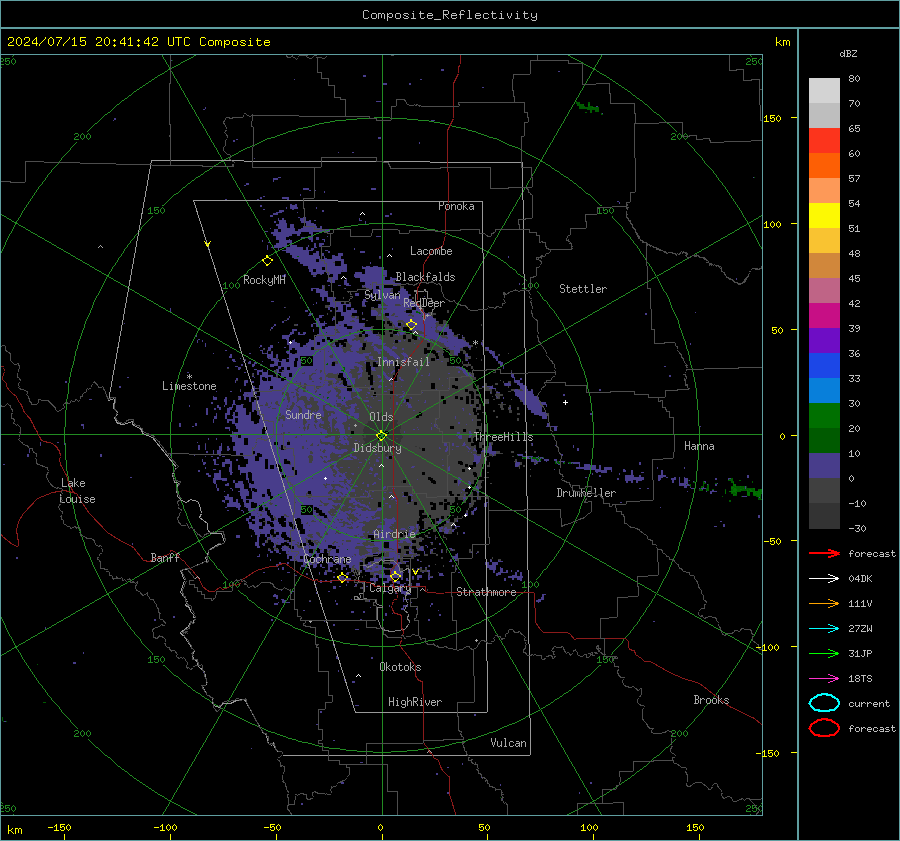Click the Airdrie label
900x841 pixels.
[394, 534]
